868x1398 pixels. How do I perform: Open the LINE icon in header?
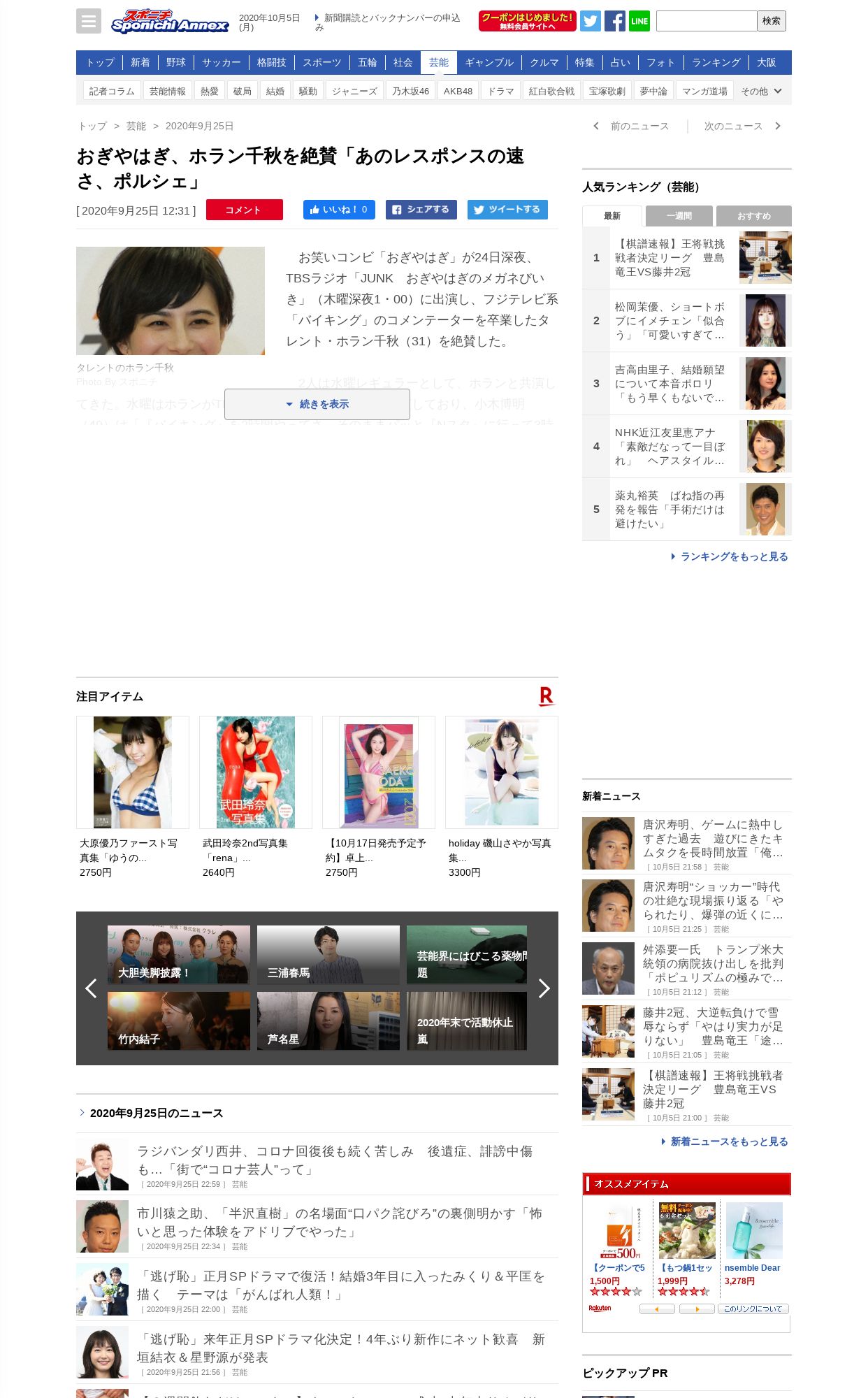click(639, 21)
